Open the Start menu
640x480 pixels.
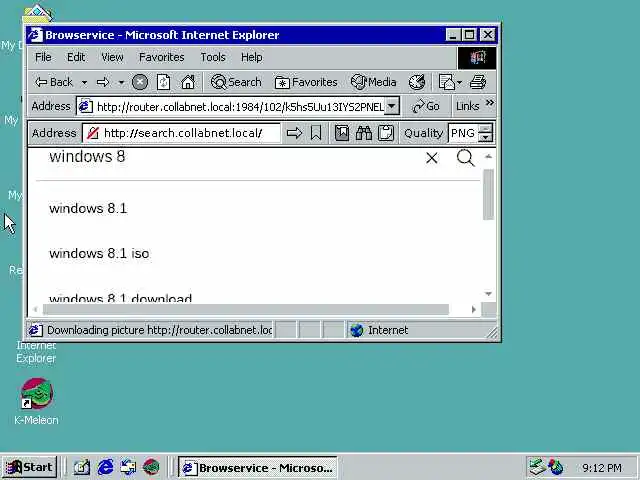click(29, 467)
